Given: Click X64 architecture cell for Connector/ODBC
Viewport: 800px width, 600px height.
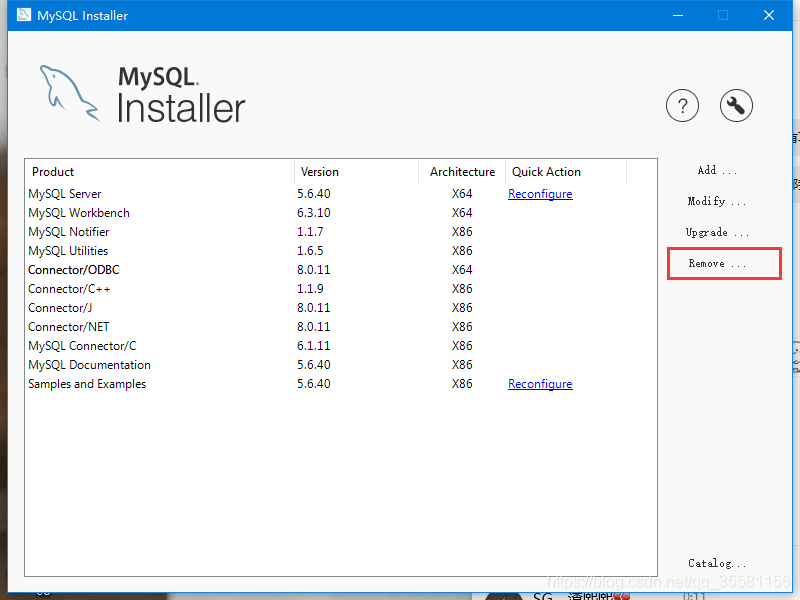Looking at the screenshot, I should (x=462, y=269).
